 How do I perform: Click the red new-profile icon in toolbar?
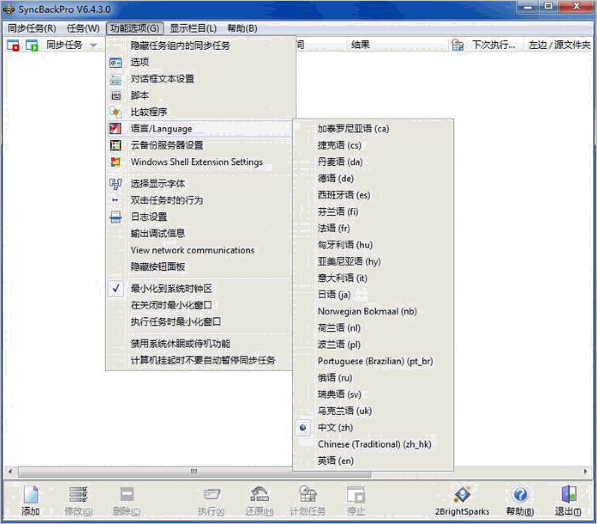point(13,45)
